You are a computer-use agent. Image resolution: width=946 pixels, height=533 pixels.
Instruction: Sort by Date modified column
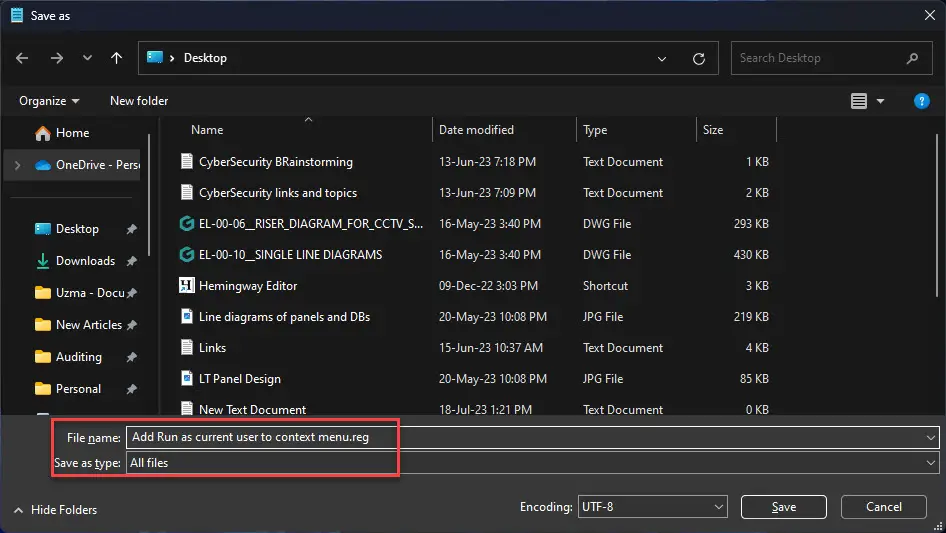tap(476, 130)
